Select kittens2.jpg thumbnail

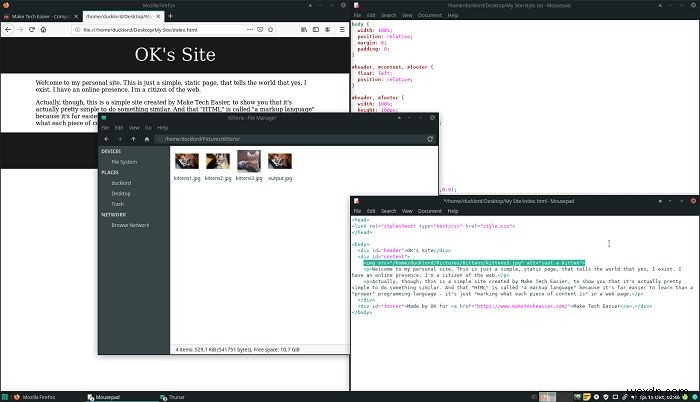(x=218, y=162)
